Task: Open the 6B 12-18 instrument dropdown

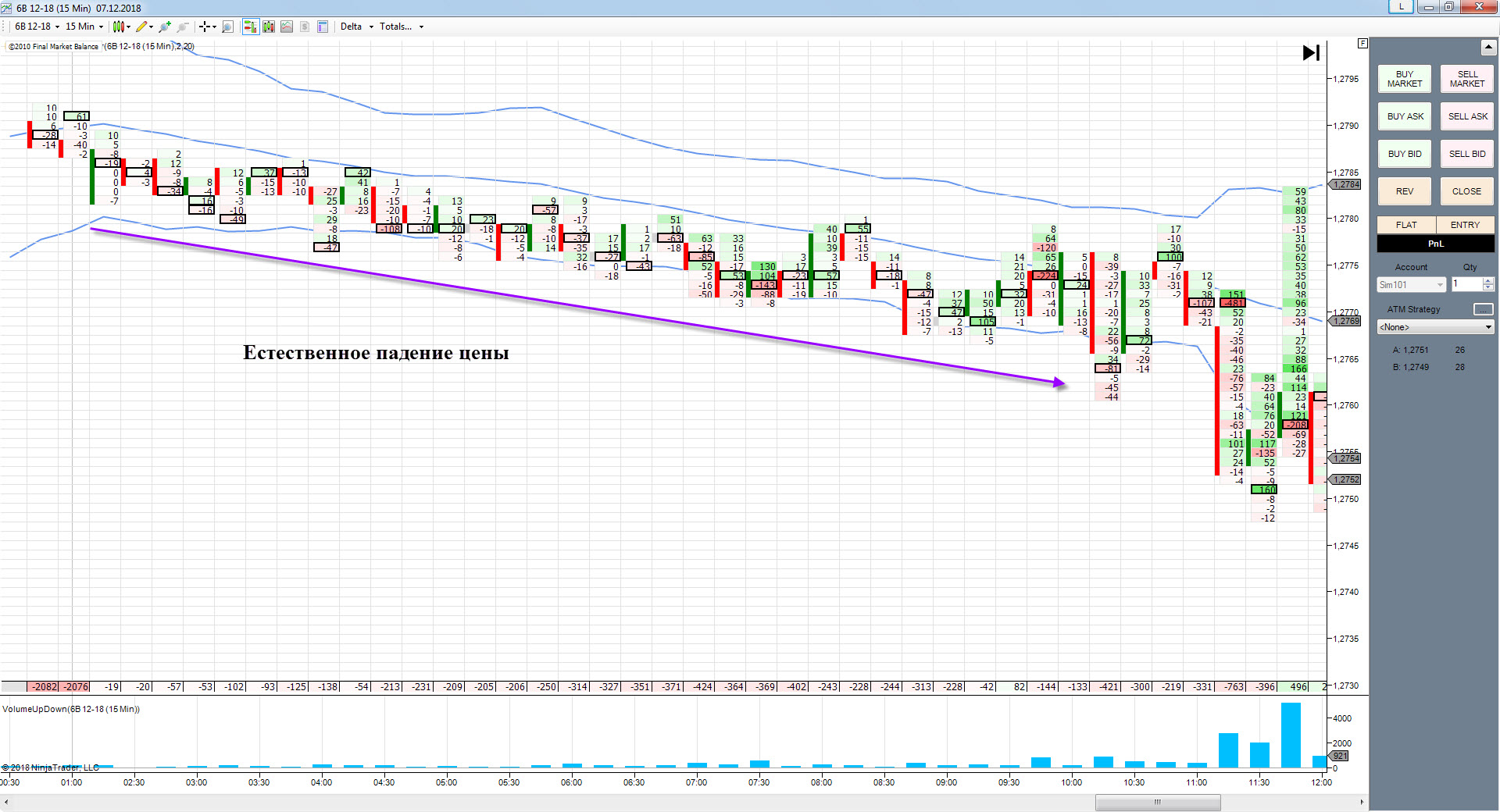Action: [37, 27]
